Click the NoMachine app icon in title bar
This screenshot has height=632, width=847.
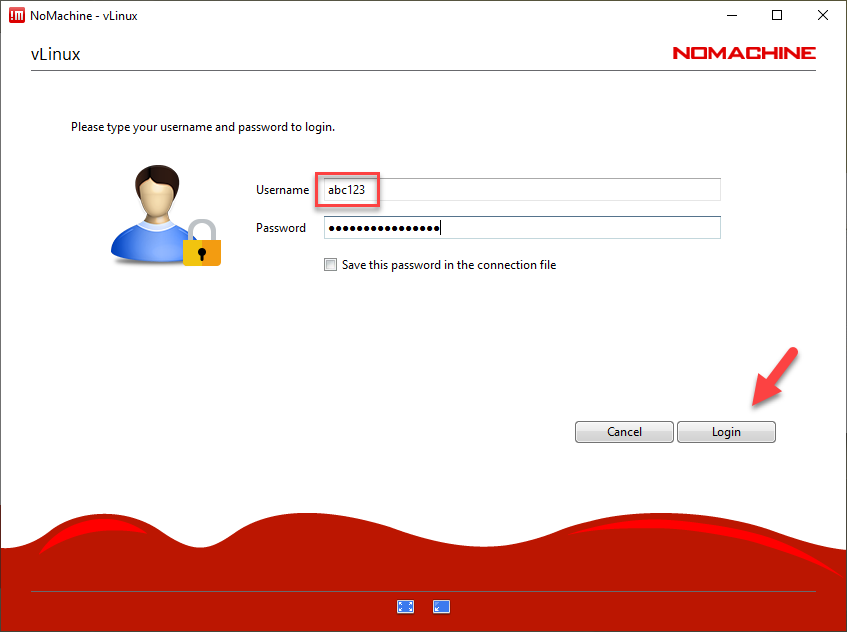17,16
